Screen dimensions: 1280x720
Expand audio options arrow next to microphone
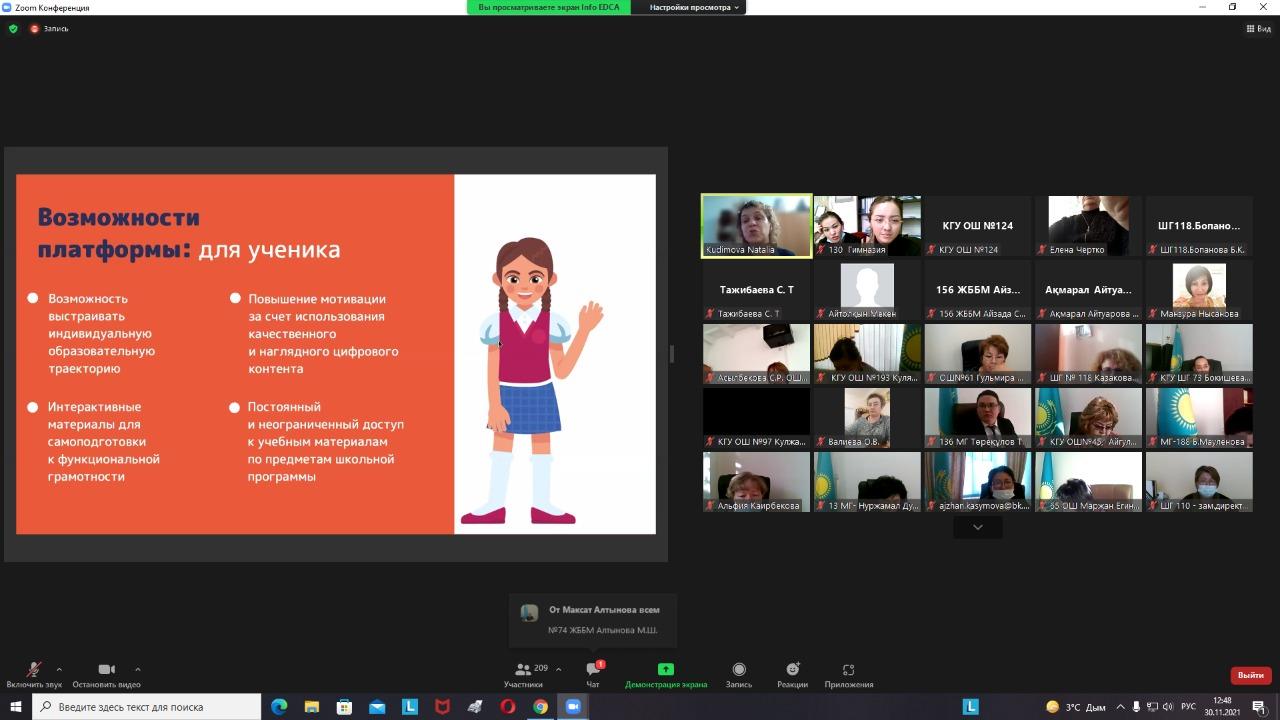coord(59,669)
